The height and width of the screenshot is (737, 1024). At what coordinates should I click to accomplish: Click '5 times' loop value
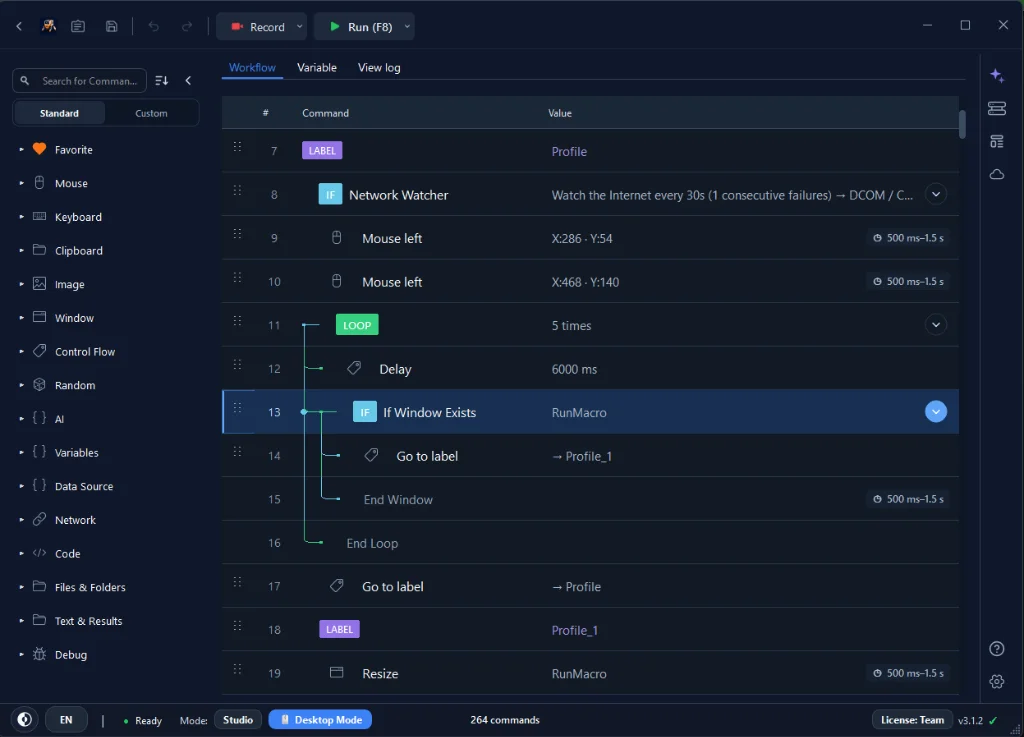[x=571, y=325]
